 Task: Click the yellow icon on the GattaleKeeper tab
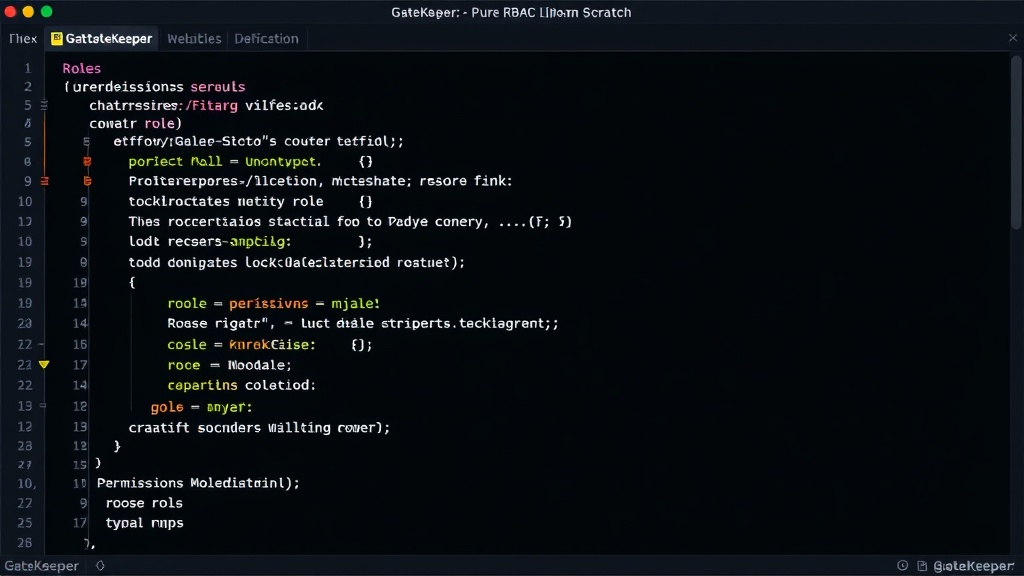tap(57, 39)
